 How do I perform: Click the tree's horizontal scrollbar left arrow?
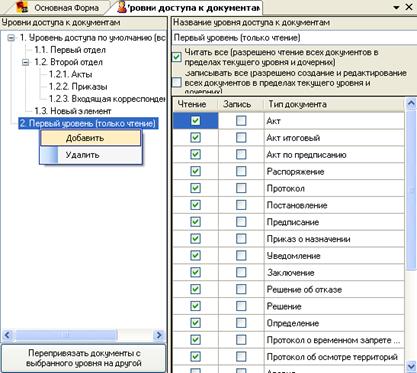[x=7, y=335]
